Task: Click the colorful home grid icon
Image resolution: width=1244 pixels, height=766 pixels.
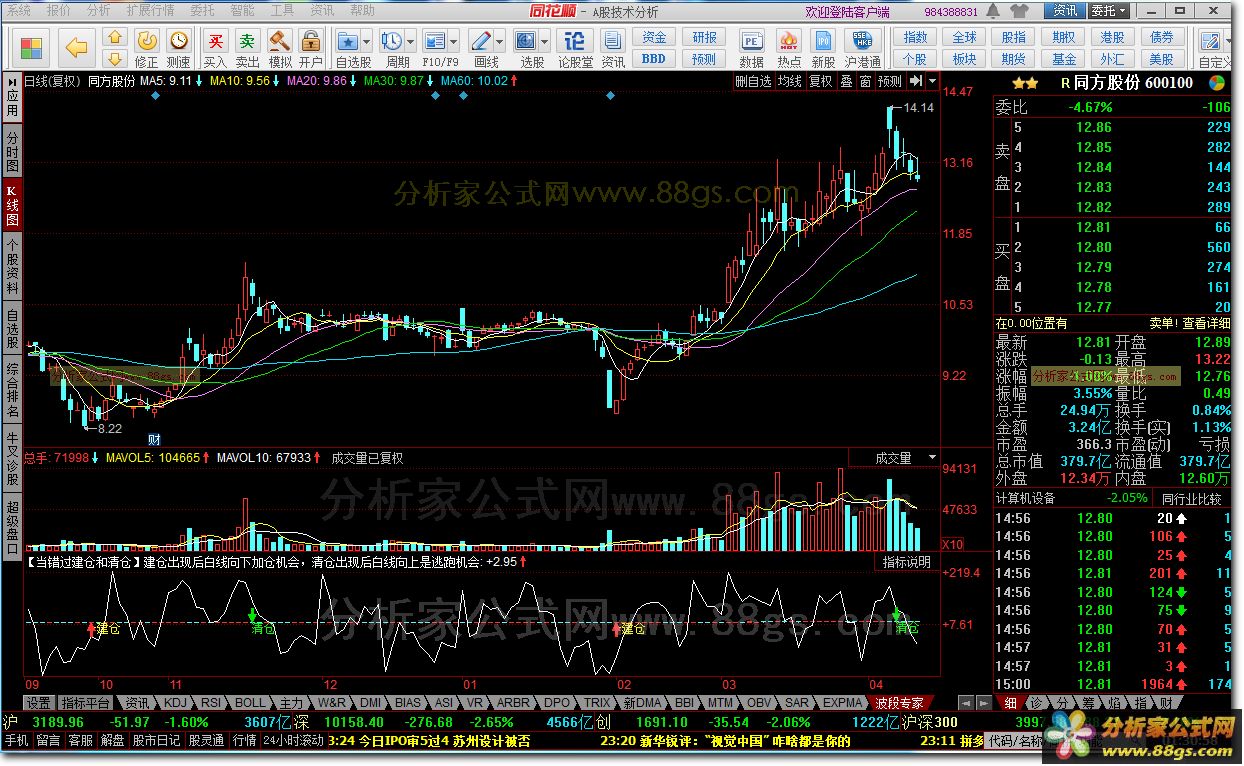Action: tap(32, 48)
